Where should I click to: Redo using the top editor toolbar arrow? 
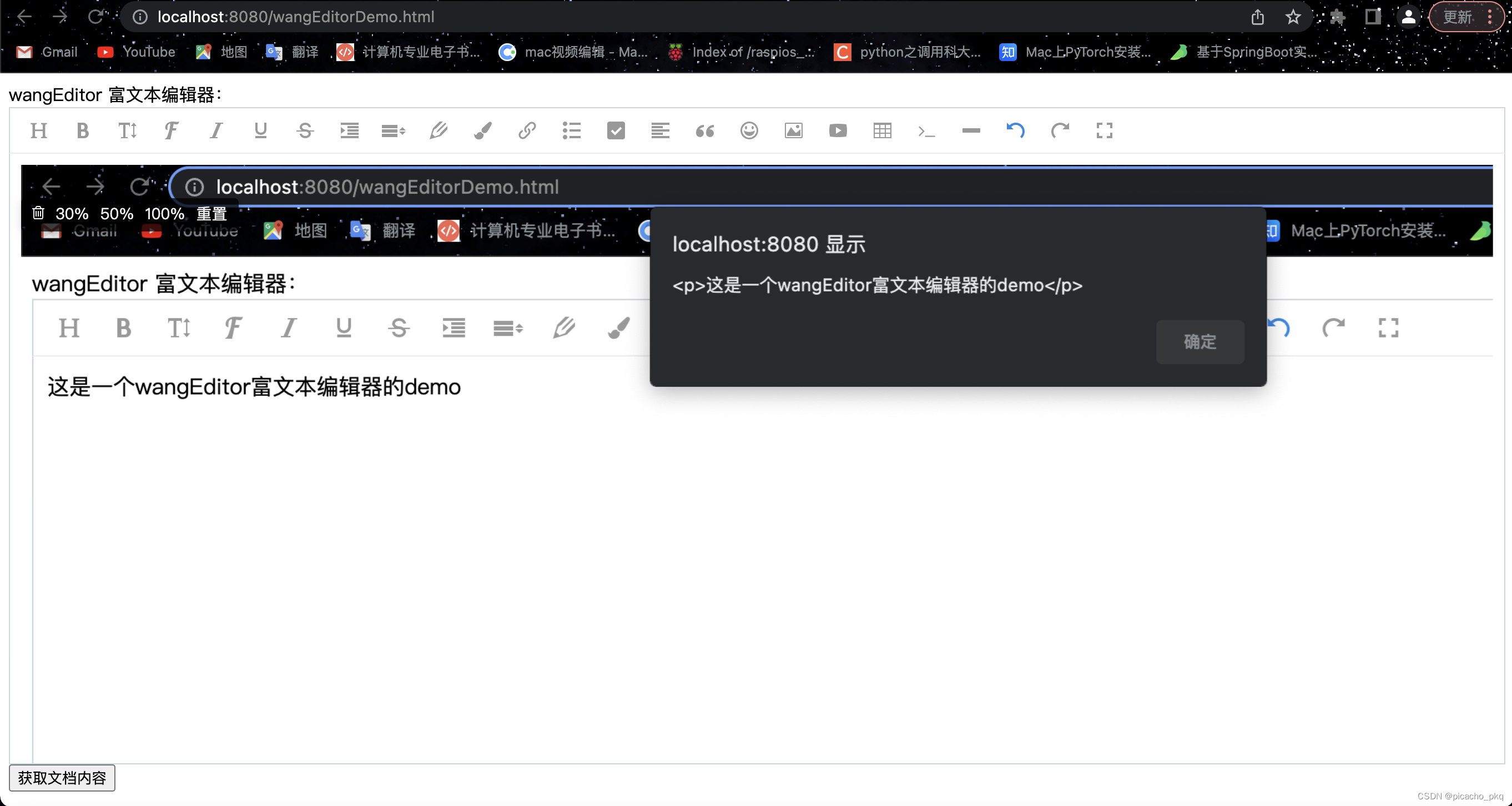[1060, 130]
